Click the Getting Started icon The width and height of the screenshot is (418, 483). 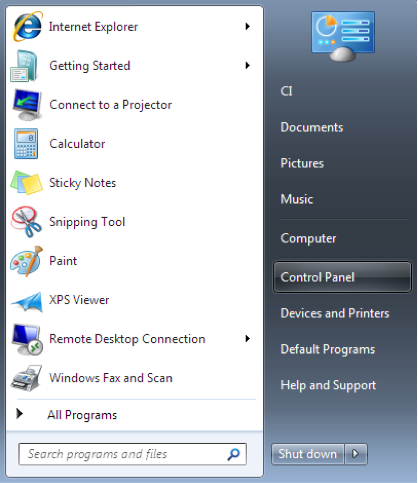[x=24, y=66]
